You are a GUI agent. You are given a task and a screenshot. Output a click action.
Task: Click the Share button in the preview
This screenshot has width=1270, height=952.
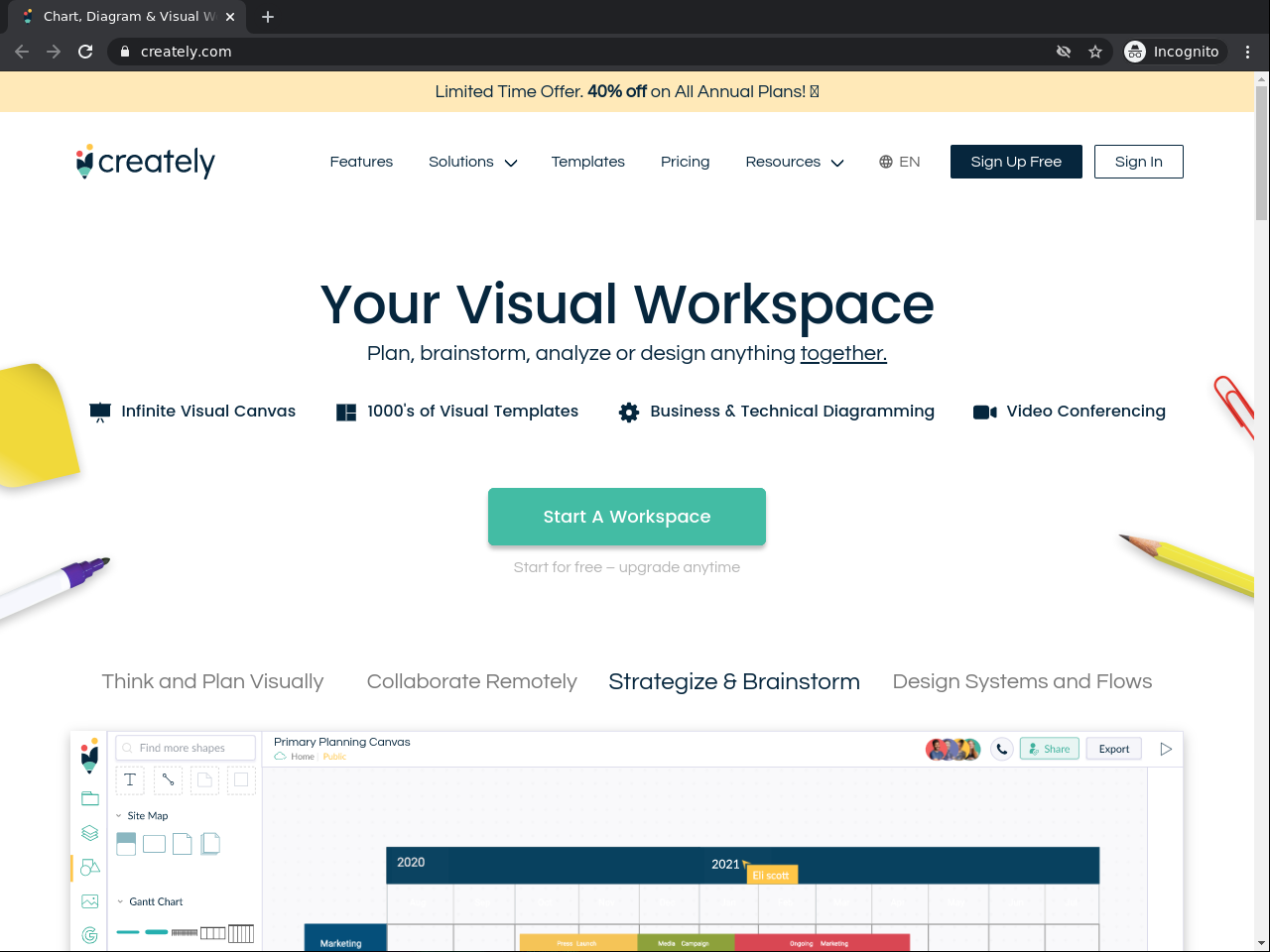click(1049, 749)
